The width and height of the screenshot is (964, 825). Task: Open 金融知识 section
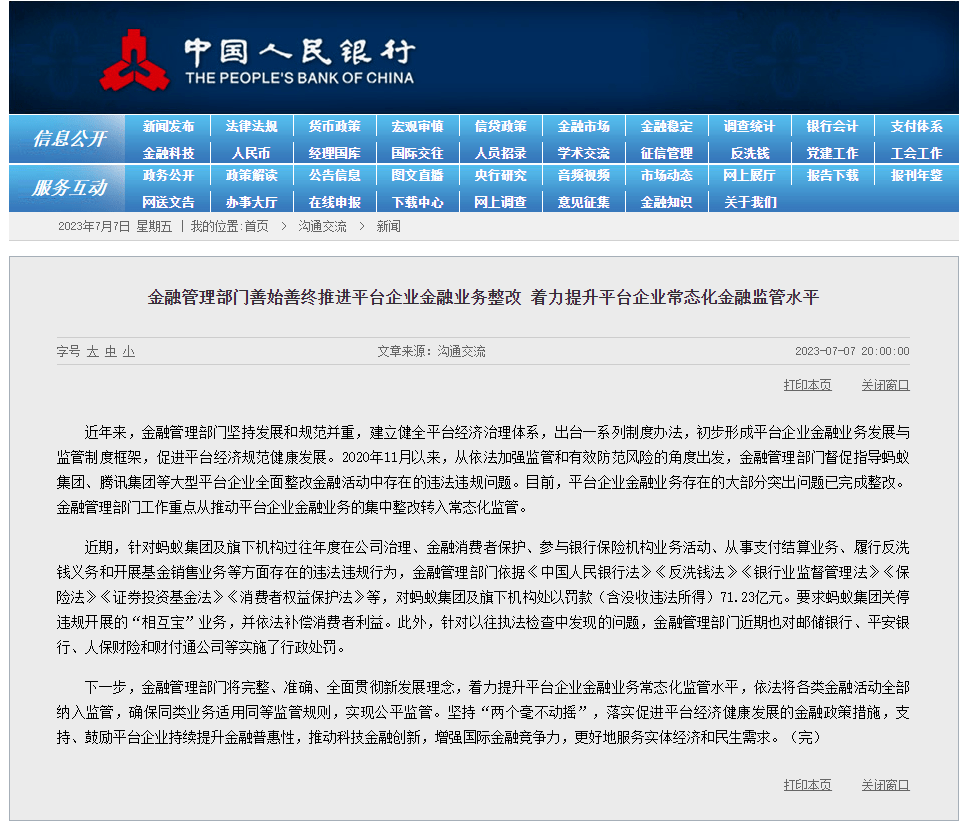tap(666, 202)
